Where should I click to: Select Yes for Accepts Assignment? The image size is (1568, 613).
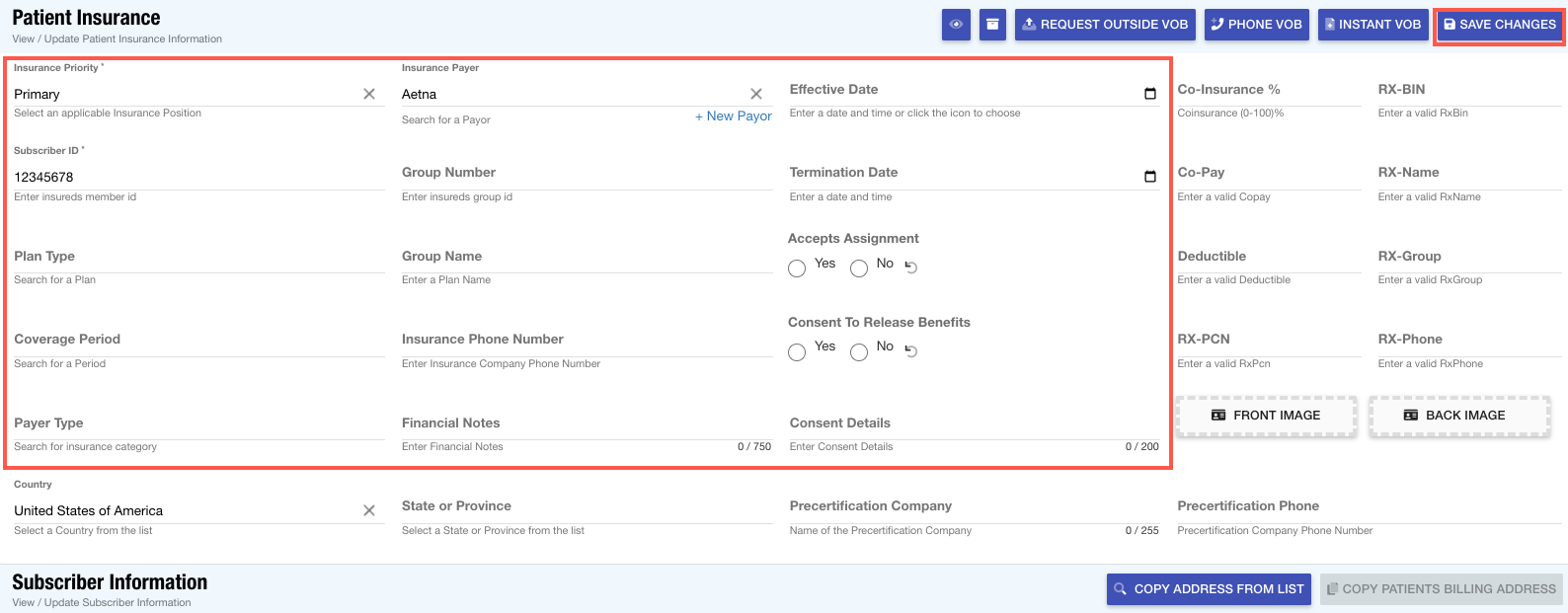(797, 268)
